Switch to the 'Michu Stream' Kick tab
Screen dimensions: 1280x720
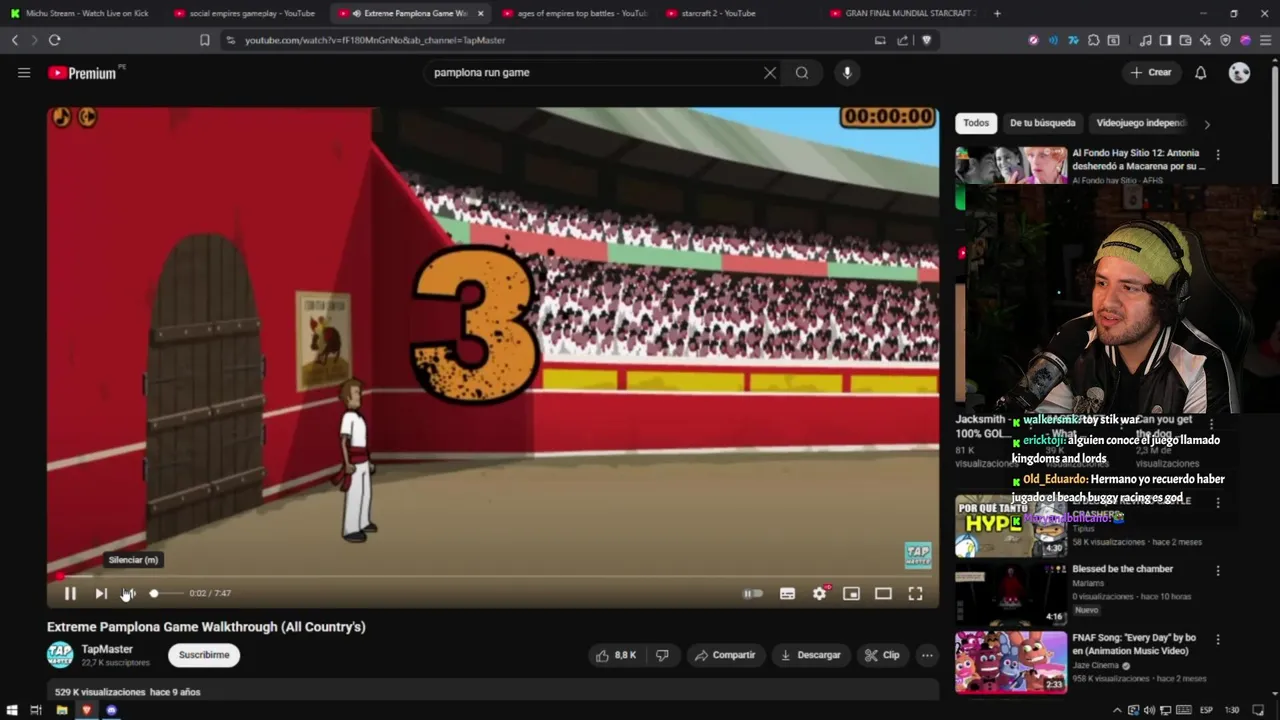[x=80, y=13]
